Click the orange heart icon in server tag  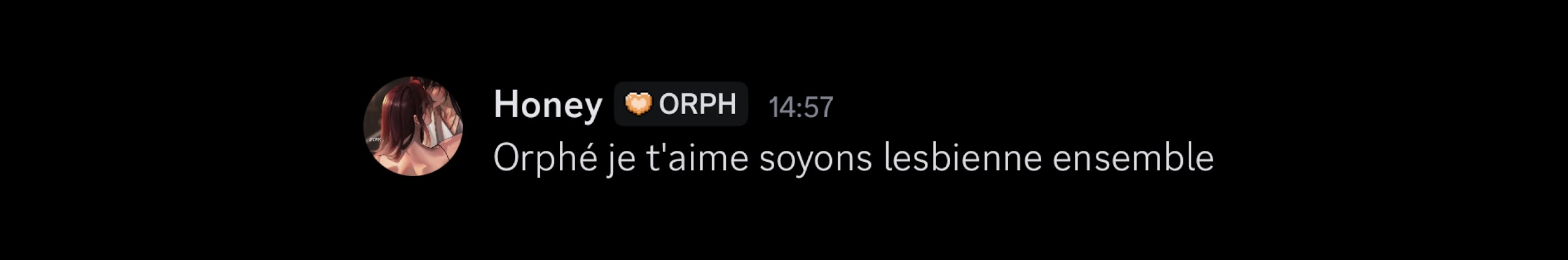pos(638,104)
